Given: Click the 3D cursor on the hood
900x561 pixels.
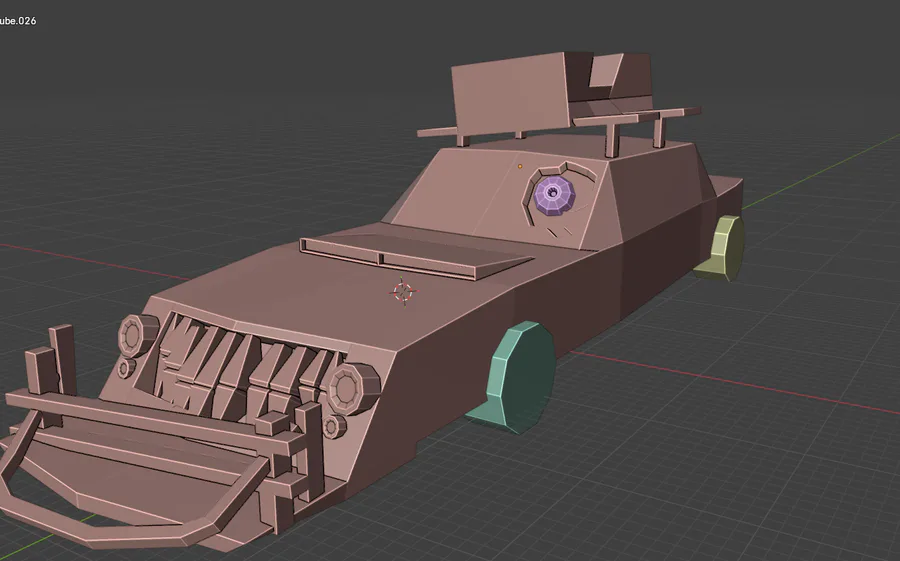Looking at the screenshot, I should point(404,292).
